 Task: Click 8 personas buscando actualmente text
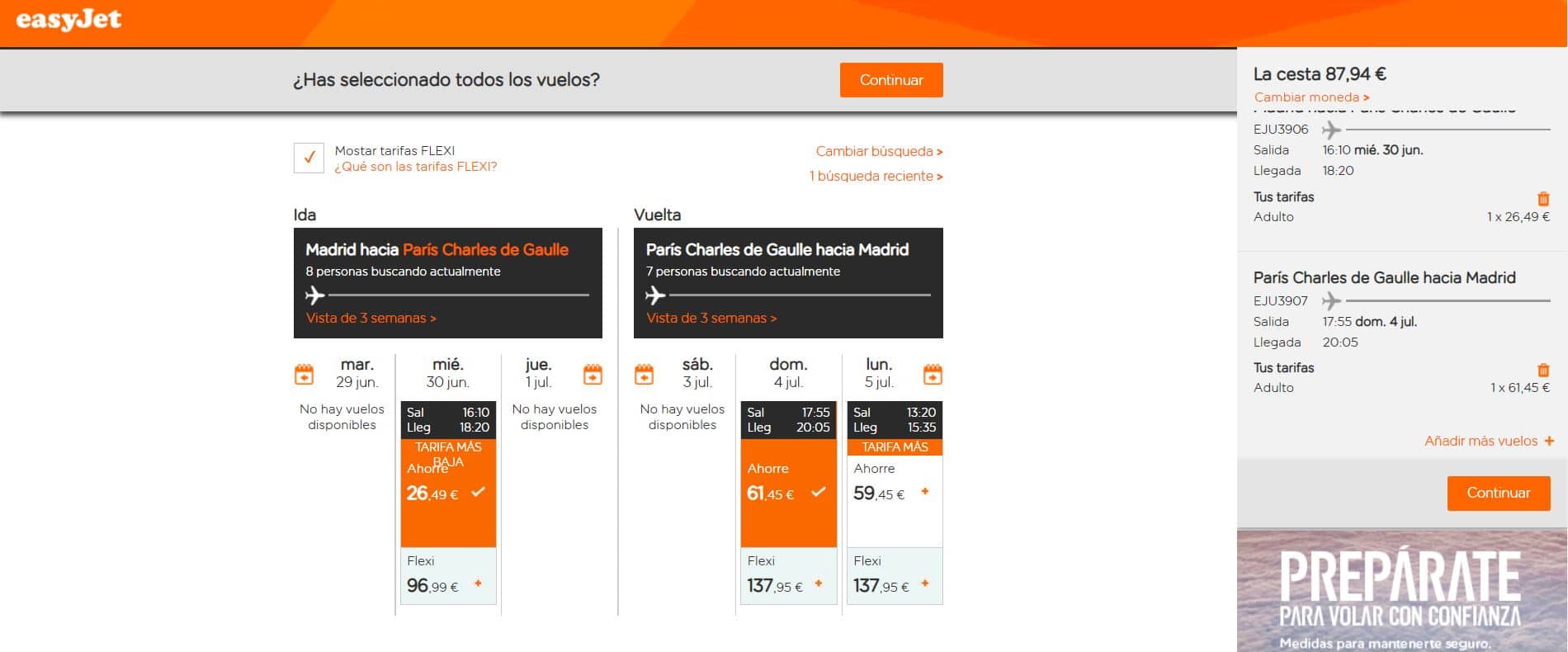tap(403, 272)
